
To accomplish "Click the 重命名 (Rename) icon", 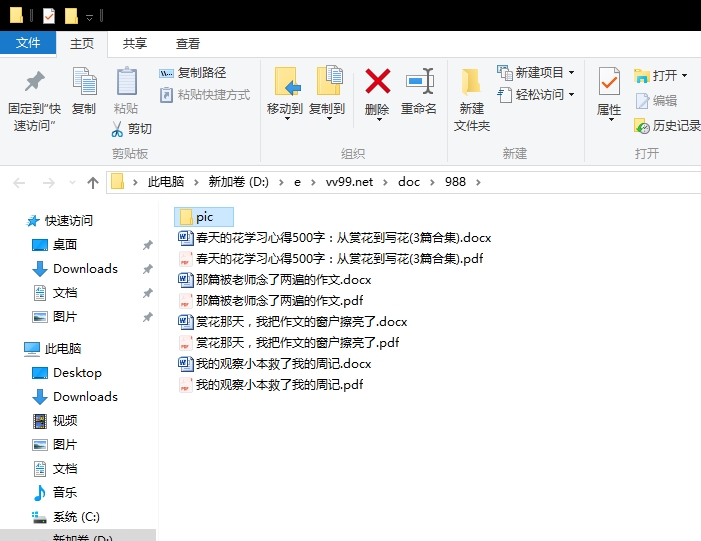I will point(419,81).
